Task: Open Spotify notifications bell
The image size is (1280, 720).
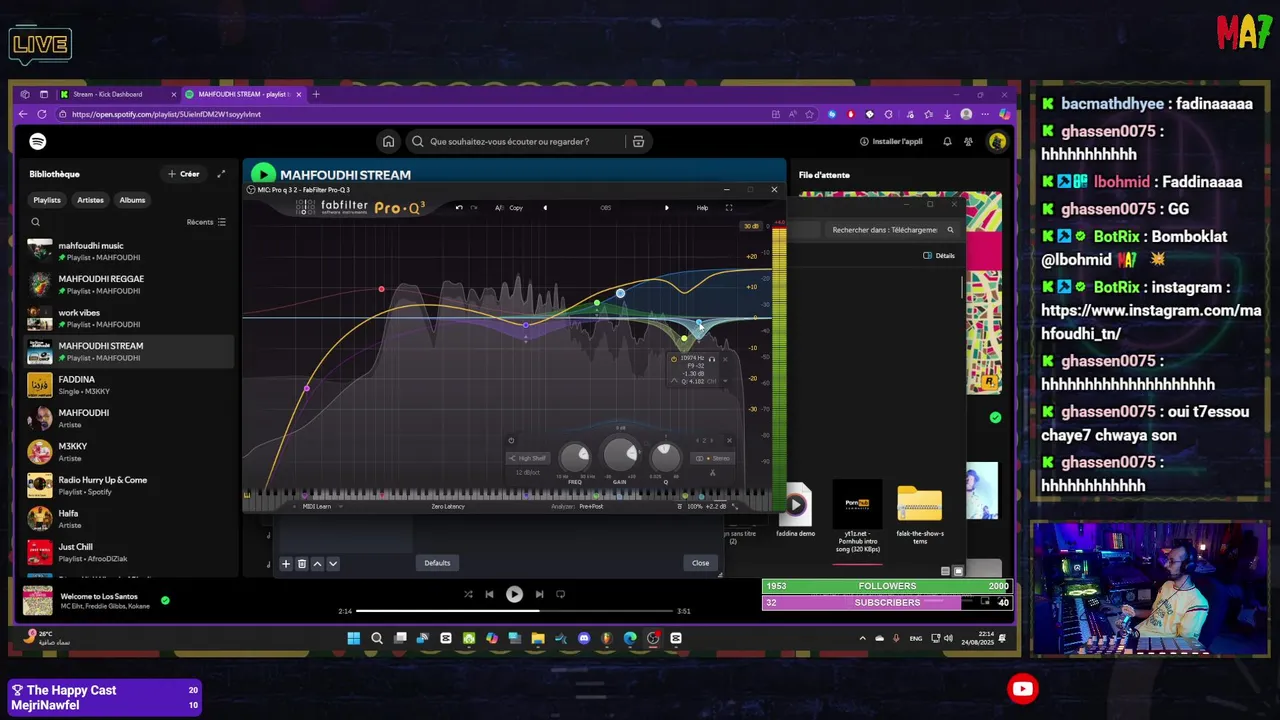Action: pos(947,141)
